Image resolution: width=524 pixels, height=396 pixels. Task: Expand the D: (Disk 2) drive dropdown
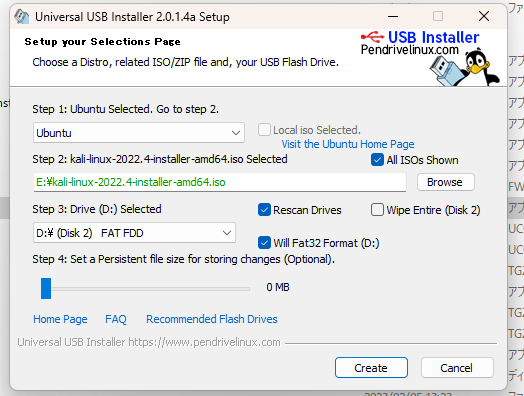(x=134, y=233)
